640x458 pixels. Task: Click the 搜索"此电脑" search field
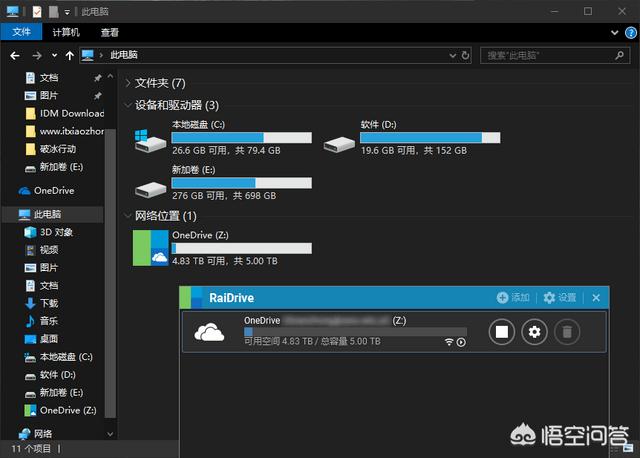click(555, 56)
